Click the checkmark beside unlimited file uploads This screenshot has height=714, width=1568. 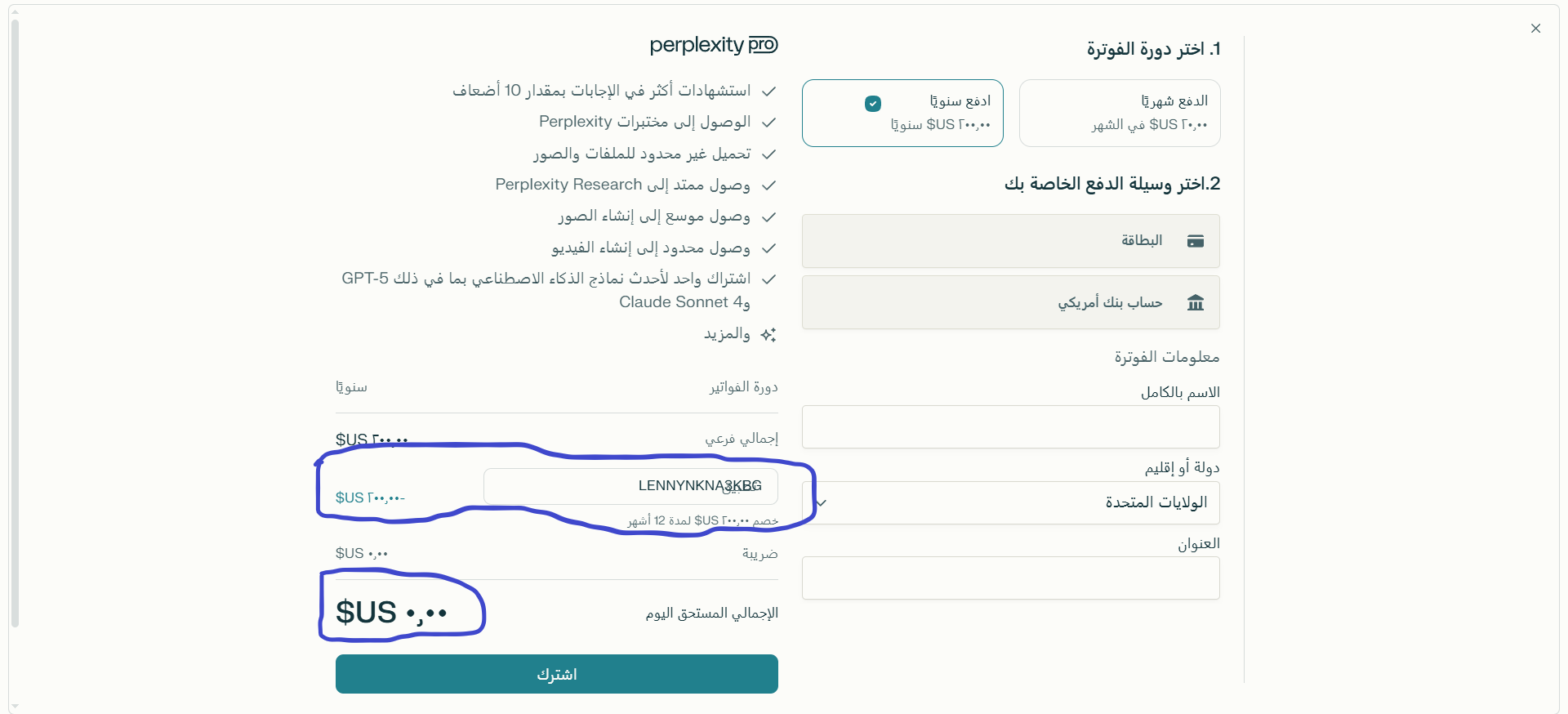pos(768,154)
